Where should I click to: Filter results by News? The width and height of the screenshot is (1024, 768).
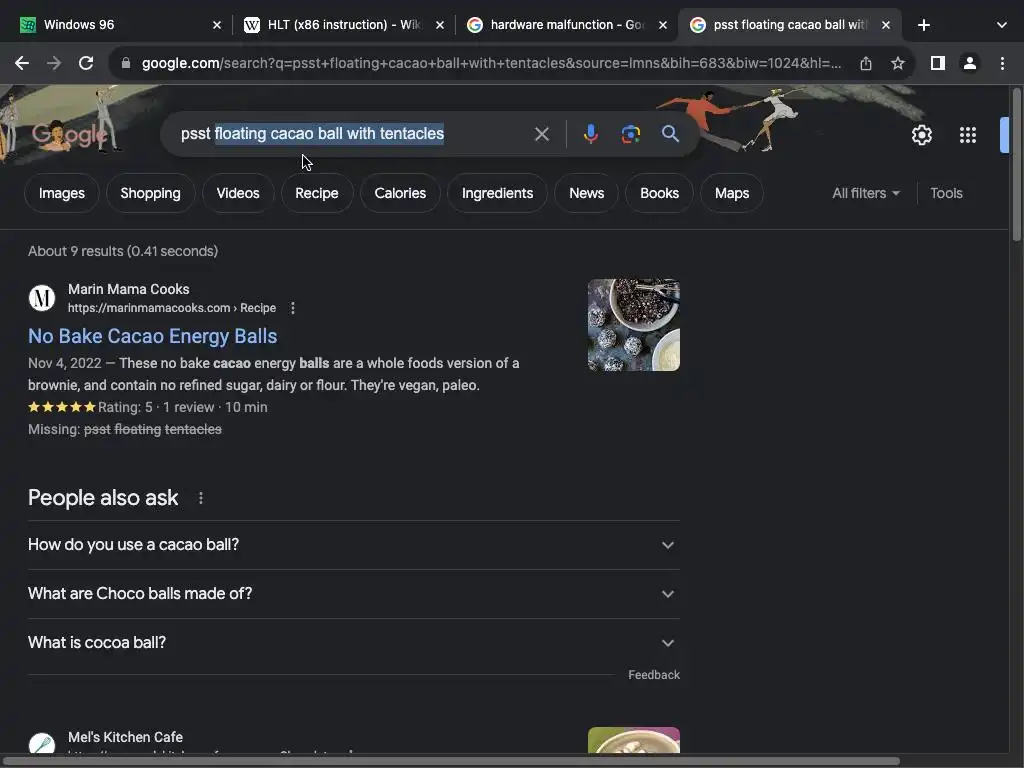(586, 193)
